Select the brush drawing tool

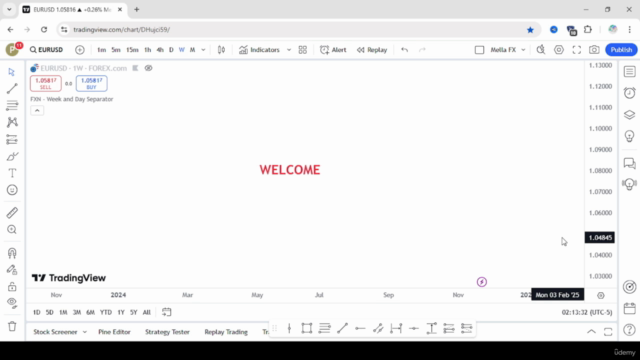pos(12,157)
